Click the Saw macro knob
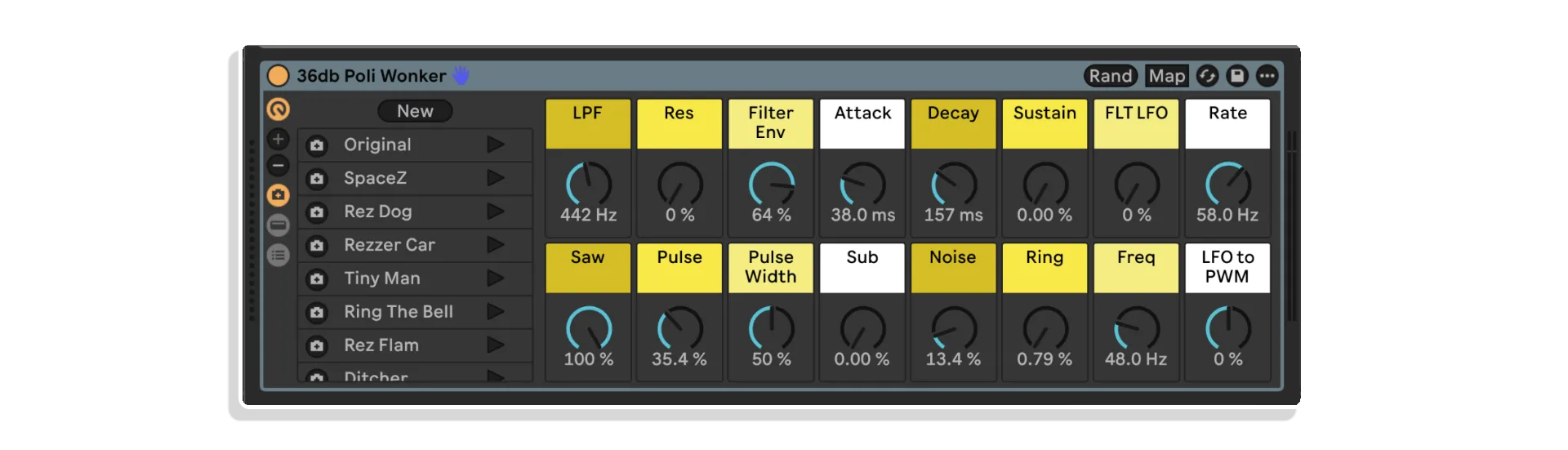The width and height of the screenshot is (1568, 450). [x=588, y=328]
